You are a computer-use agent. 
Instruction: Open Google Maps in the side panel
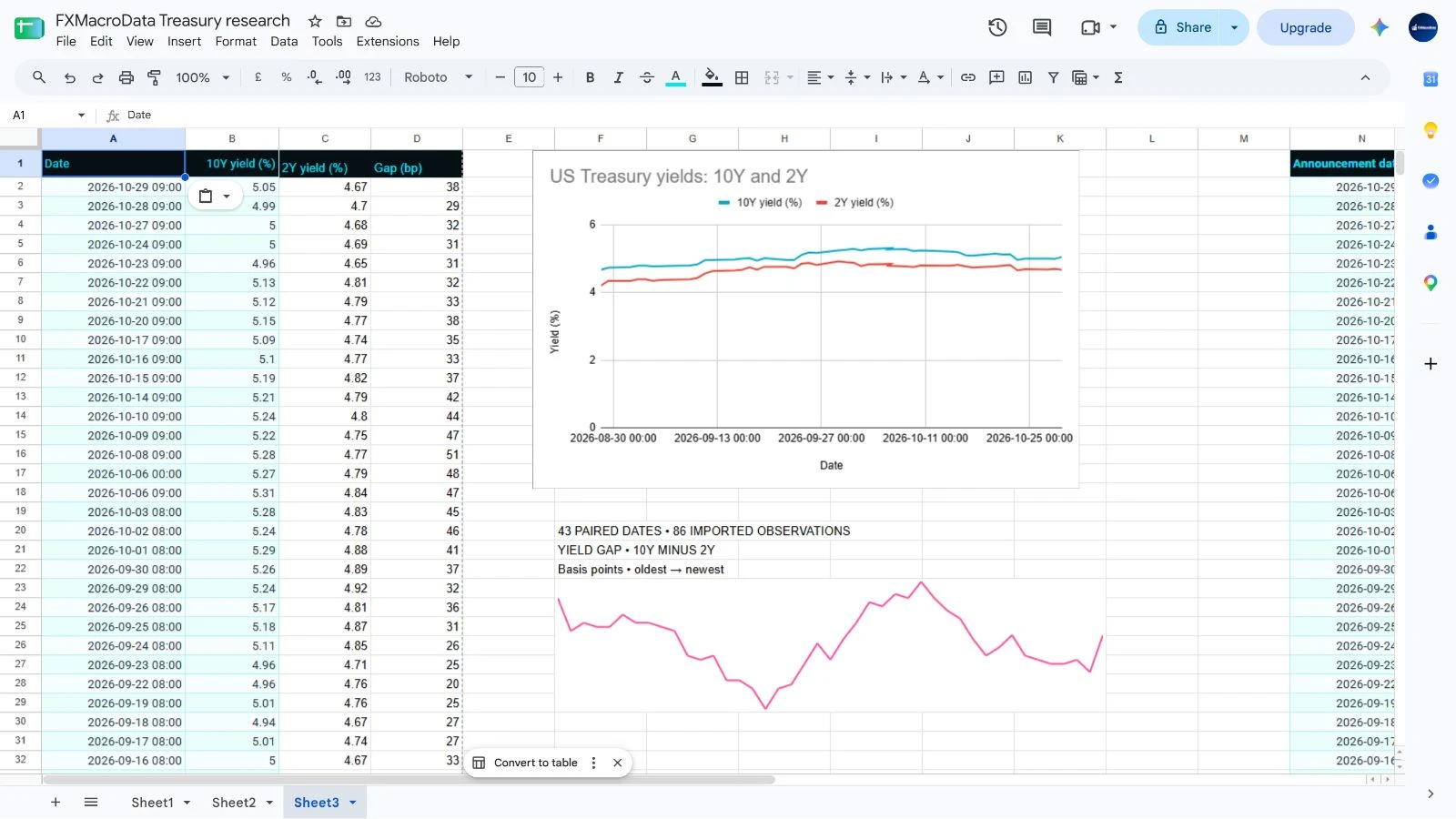click(x=1431, y=283)
